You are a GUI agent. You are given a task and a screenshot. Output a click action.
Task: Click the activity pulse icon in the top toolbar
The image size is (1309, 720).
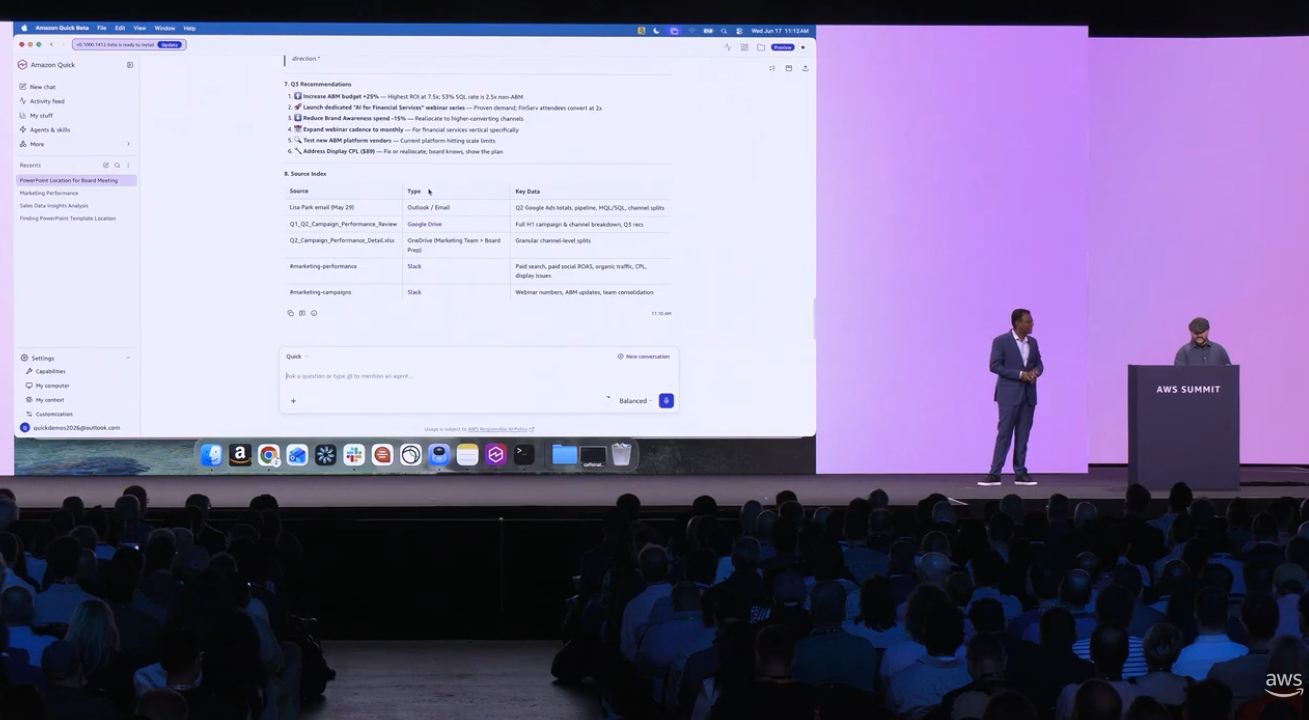(x=728, y=47)
